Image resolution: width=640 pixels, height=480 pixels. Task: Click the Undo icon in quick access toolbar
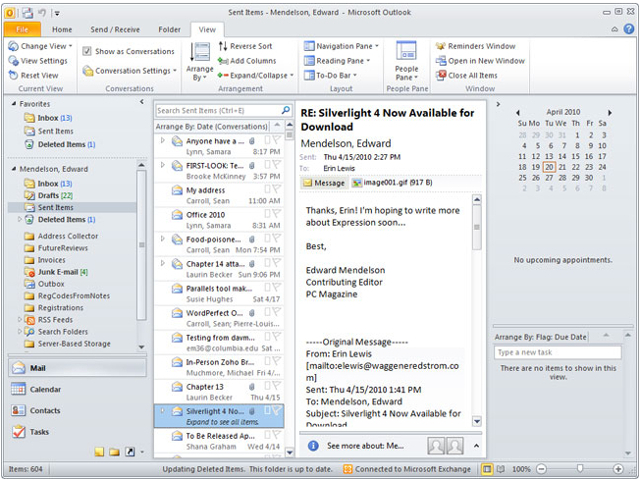42,13
